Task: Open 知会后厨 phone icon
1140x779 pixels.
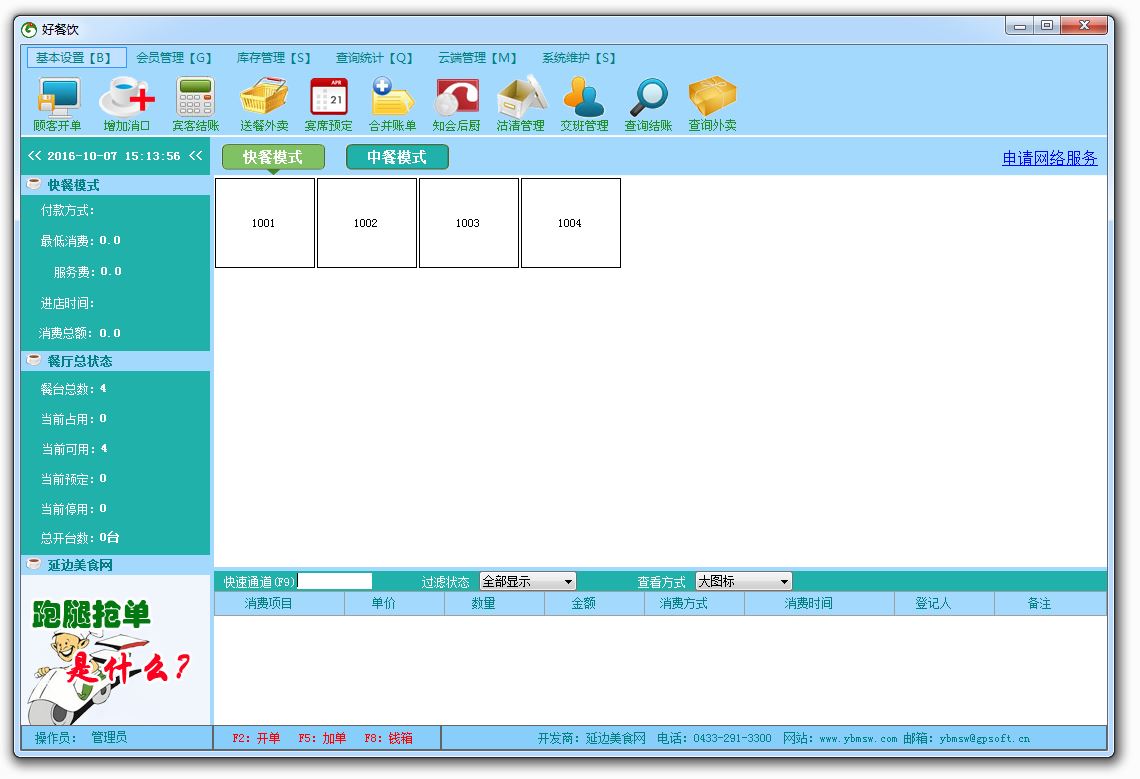Action: coord(456,99)
